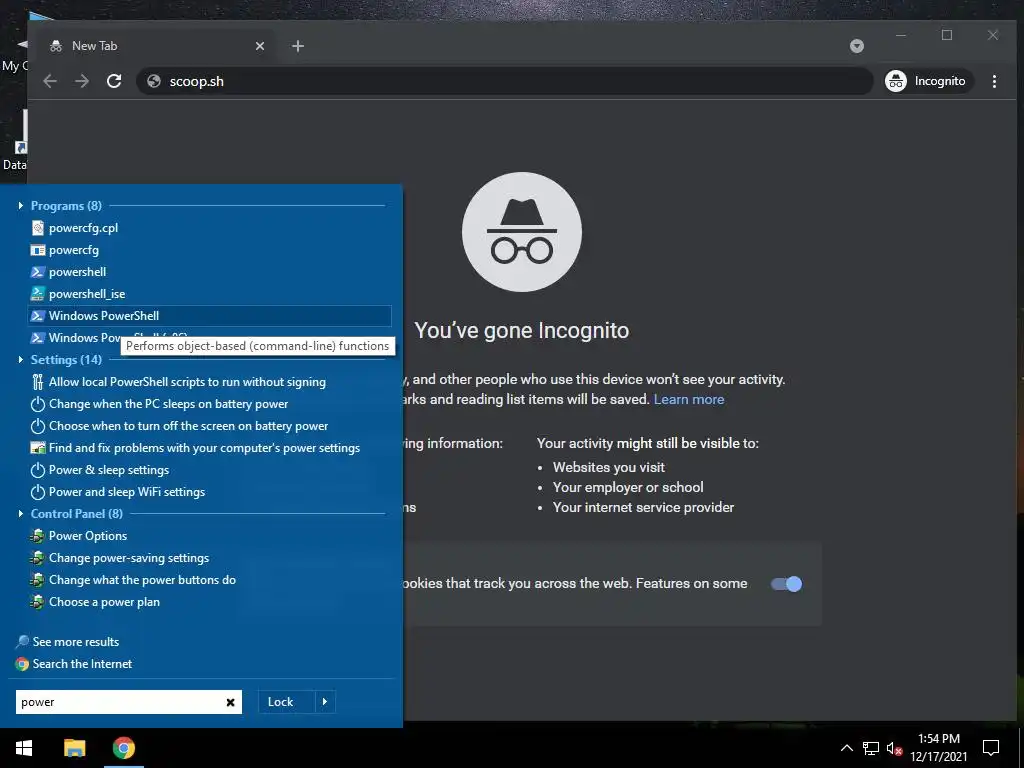Collapse the Settings (14) results group

(x=21, y=360)
